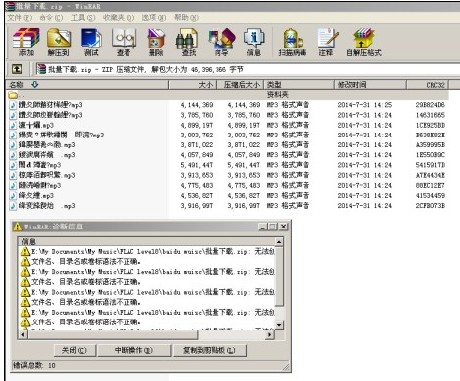This screenshot has height=381, width=460.
Task: Click the 信息 header in the diagnostic message list
Action: click(x=147, y=241)
